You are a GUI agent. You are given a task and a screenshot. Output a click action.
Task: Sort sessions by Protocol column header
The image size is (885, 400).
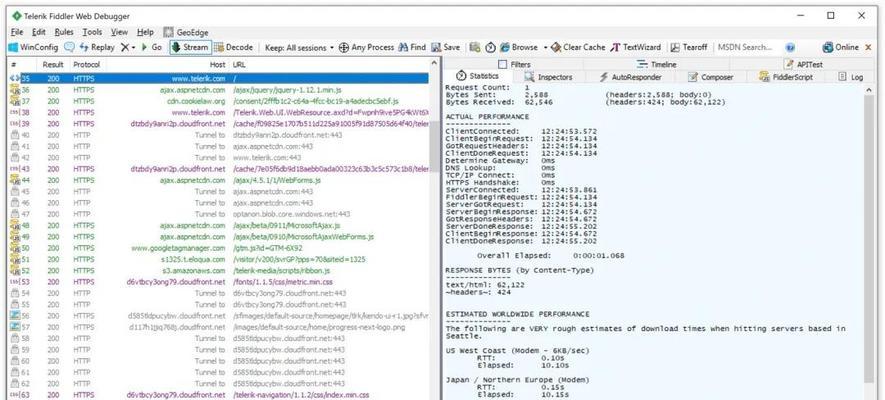point(86,65)
